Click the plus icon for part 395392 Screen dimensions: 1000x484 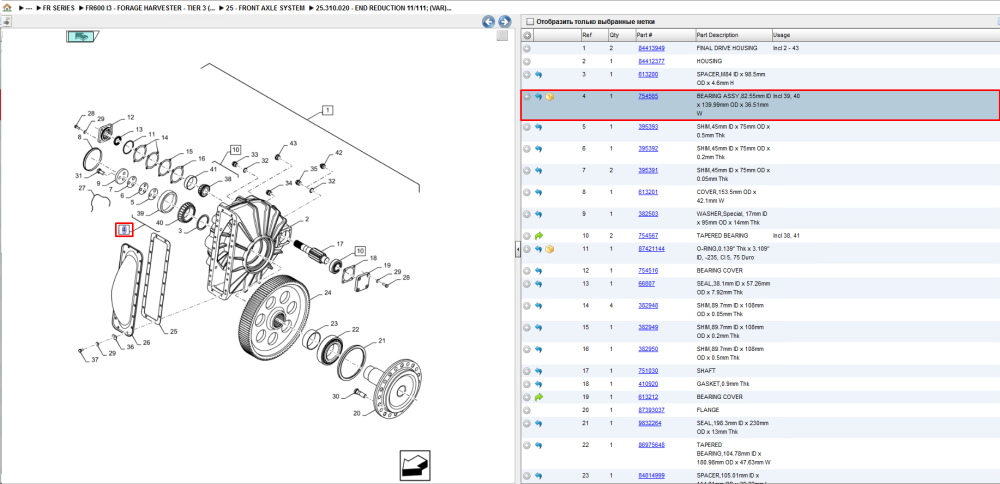pyautogui.click(x=527, y=149)
